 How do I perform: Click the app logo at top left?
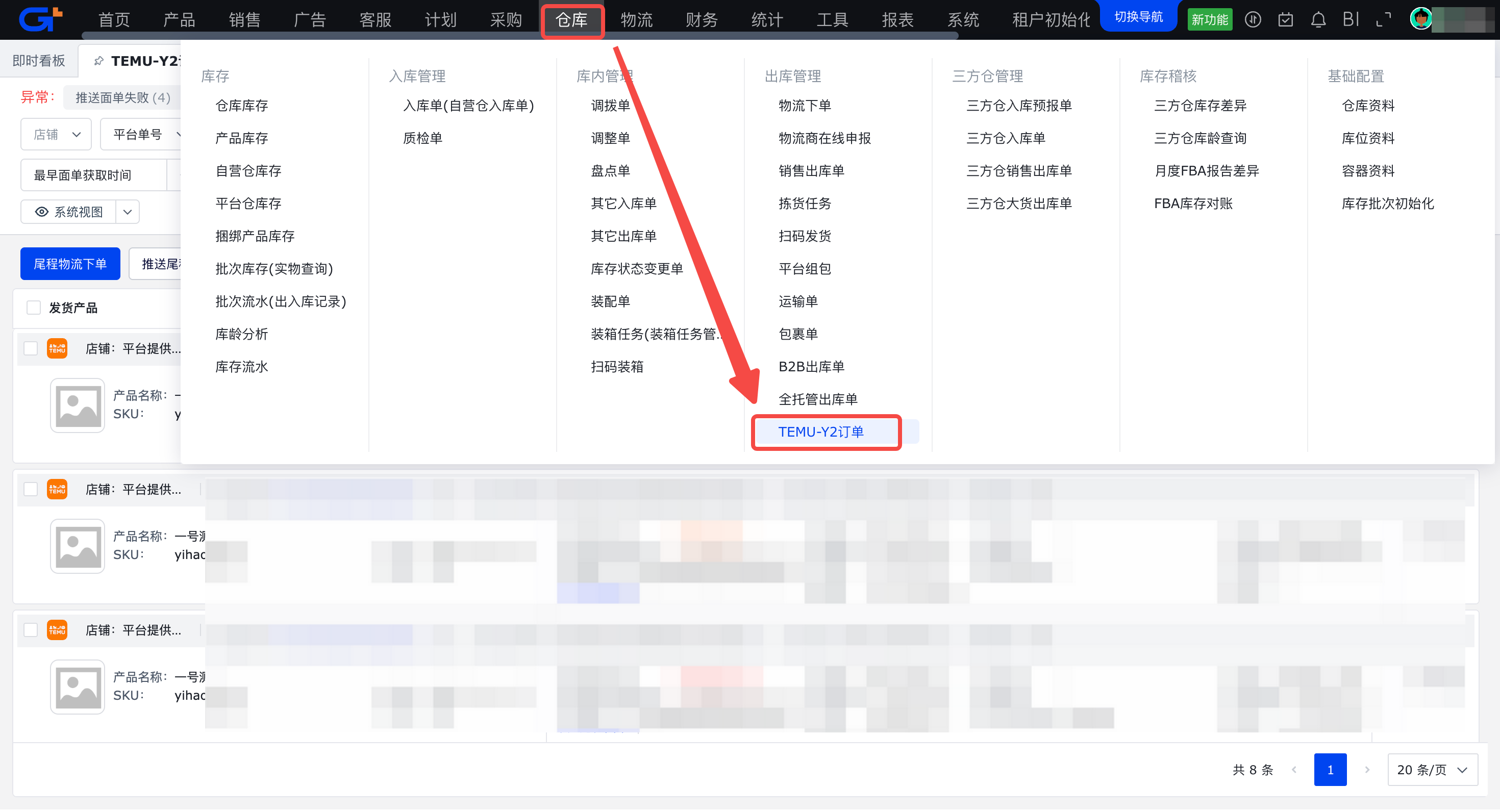40,19
